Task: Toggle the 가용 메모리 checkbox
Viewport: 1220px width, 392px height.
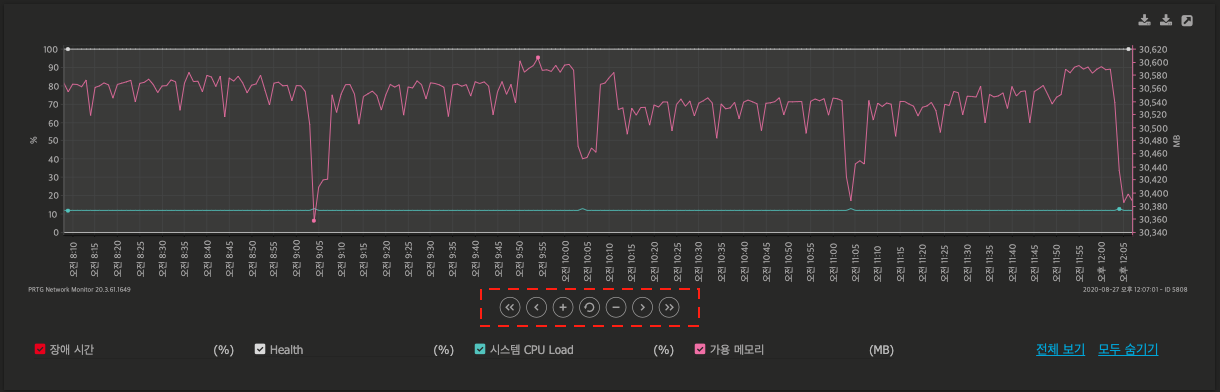Action: click(x=700, y=349)
